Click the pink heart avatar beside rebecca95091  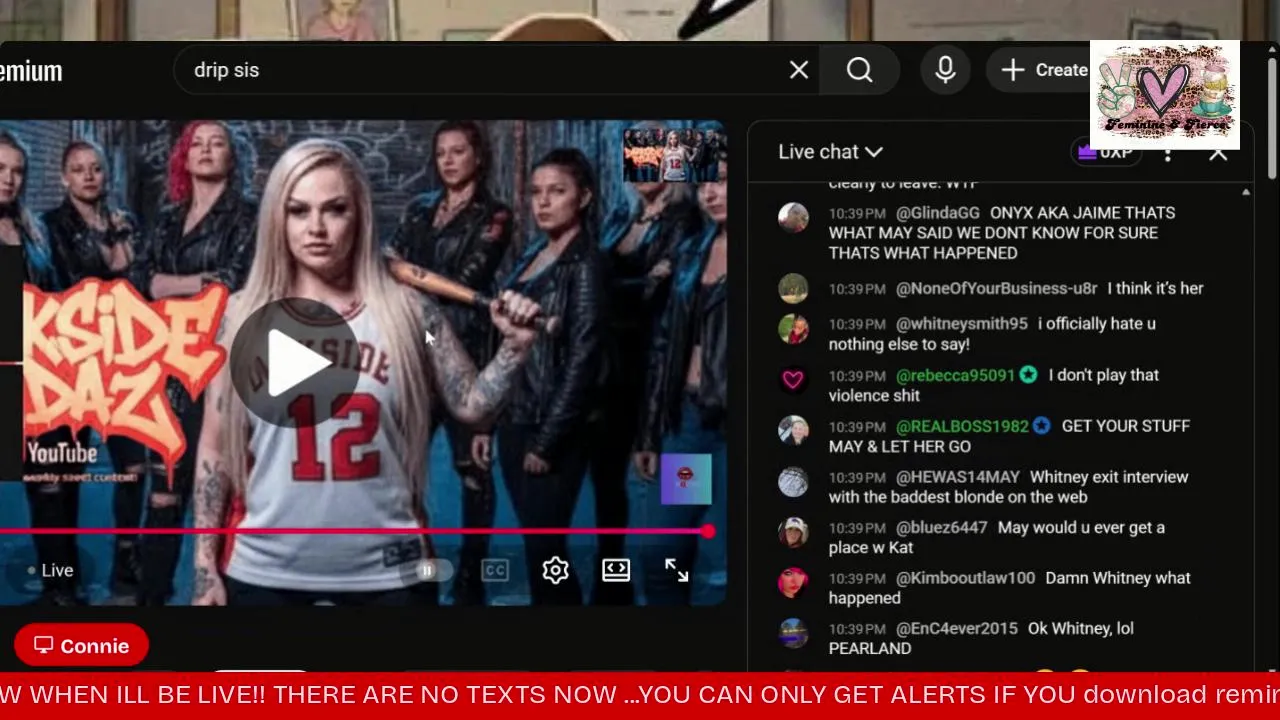(793, 380)
